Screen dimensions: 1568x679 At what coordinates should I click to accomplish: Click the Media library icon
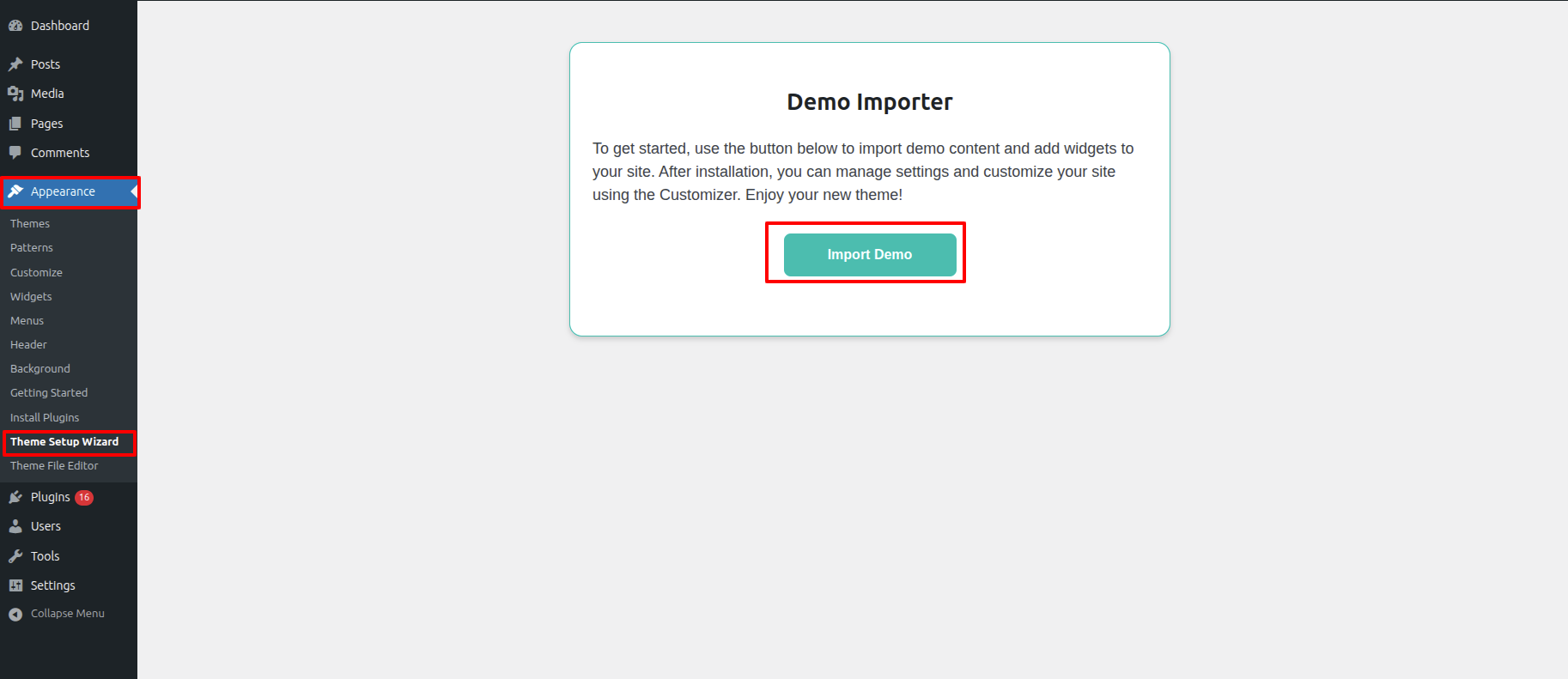click(x=15, y=94)
